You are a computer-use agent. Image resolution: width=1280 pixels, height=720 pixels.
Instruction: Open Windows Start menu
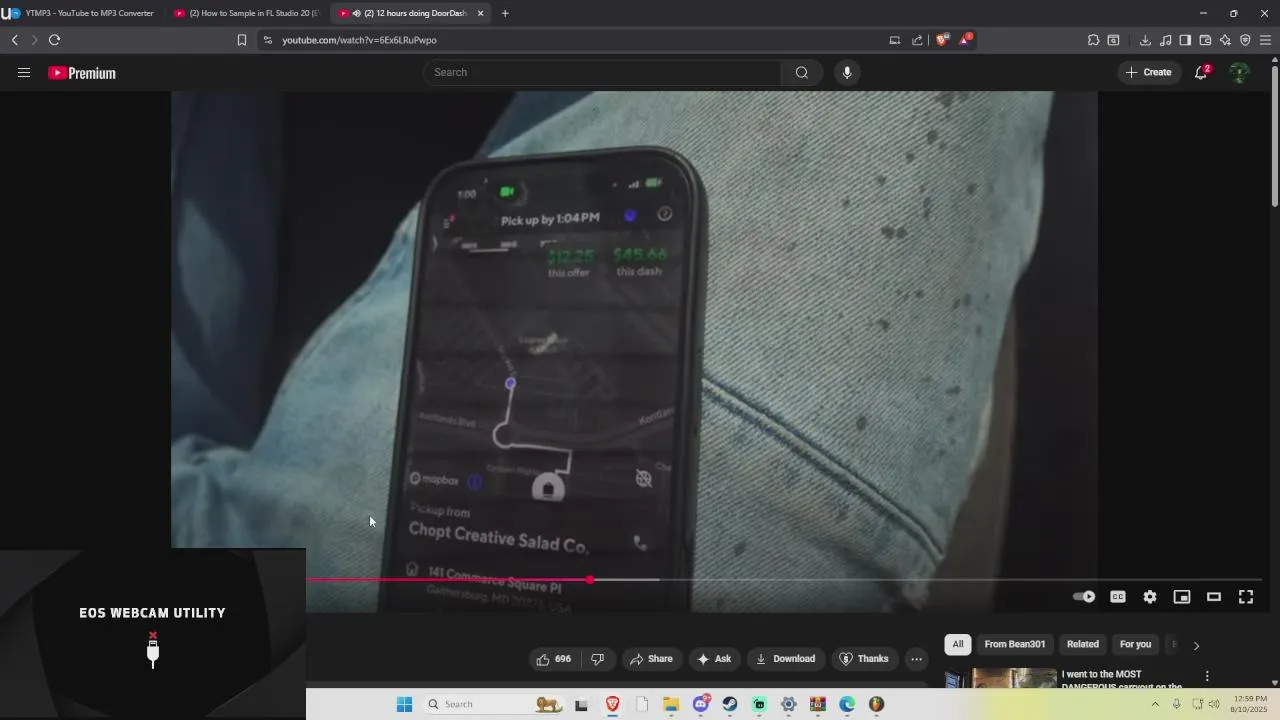(404, 704)
